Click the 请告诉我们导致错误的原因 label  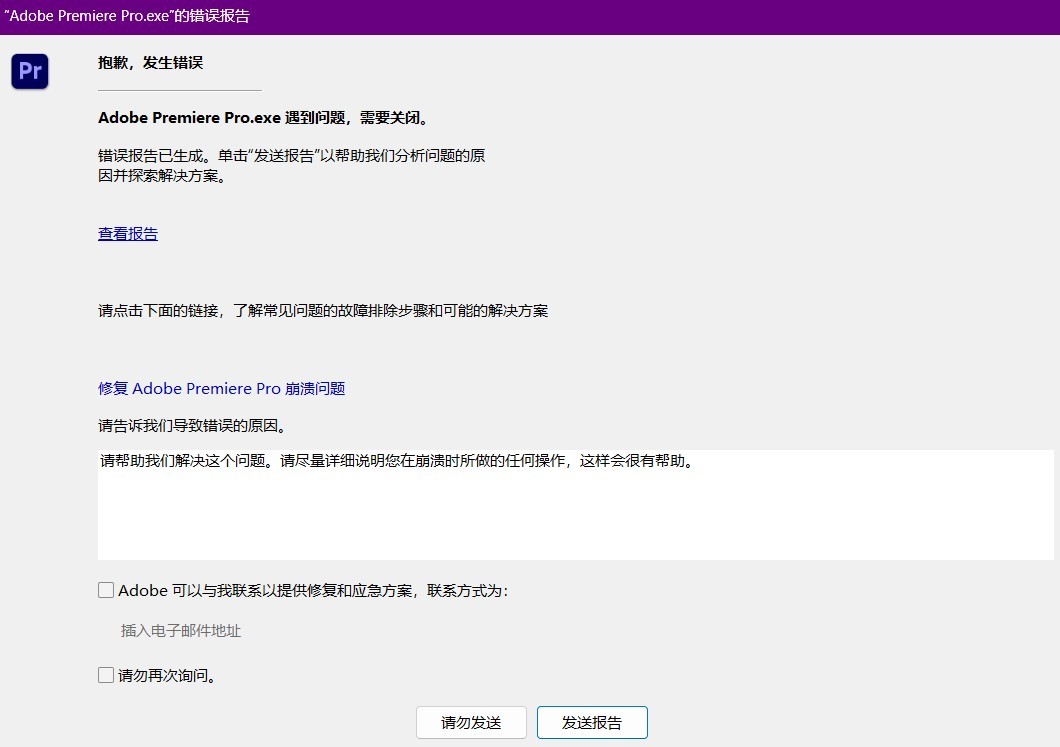pos(193,426)
